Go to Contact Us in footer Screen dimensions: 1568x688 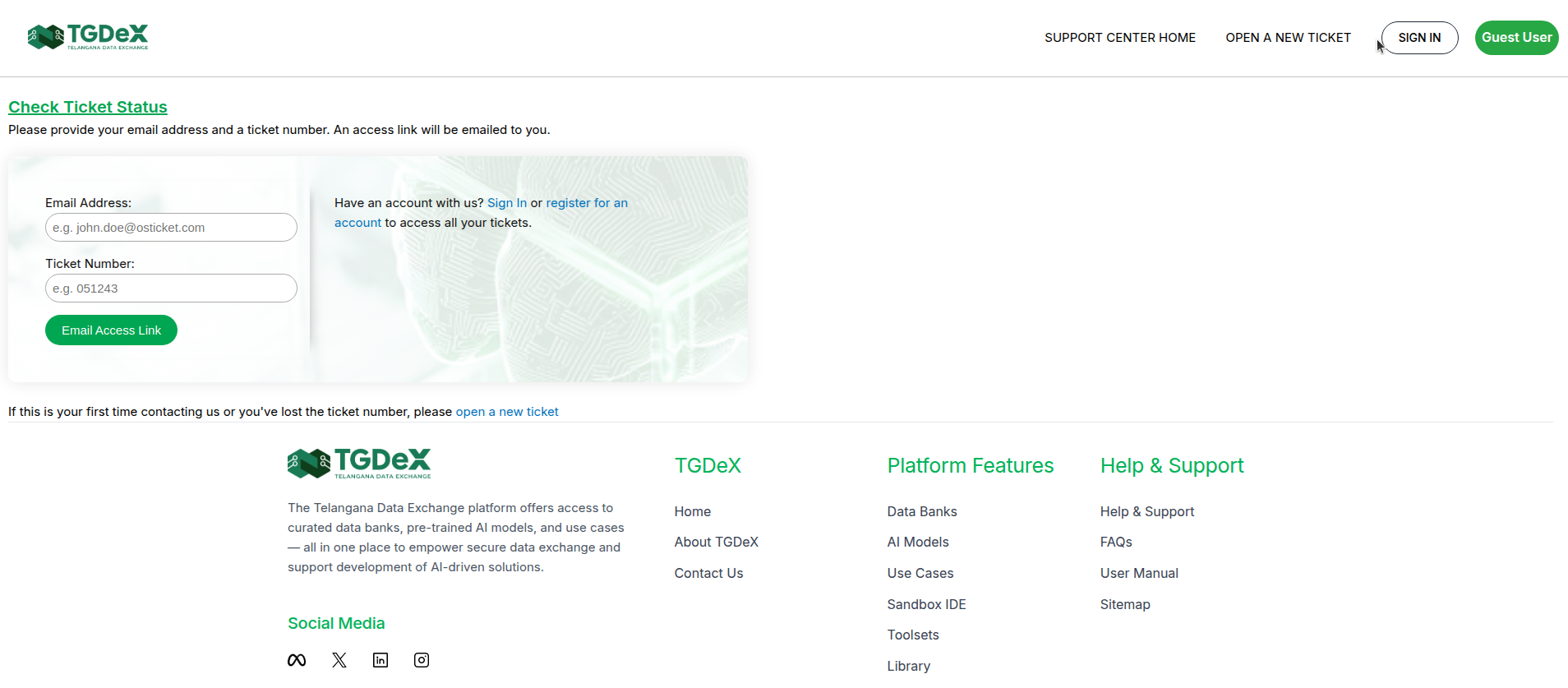click(x=708, y=573)
